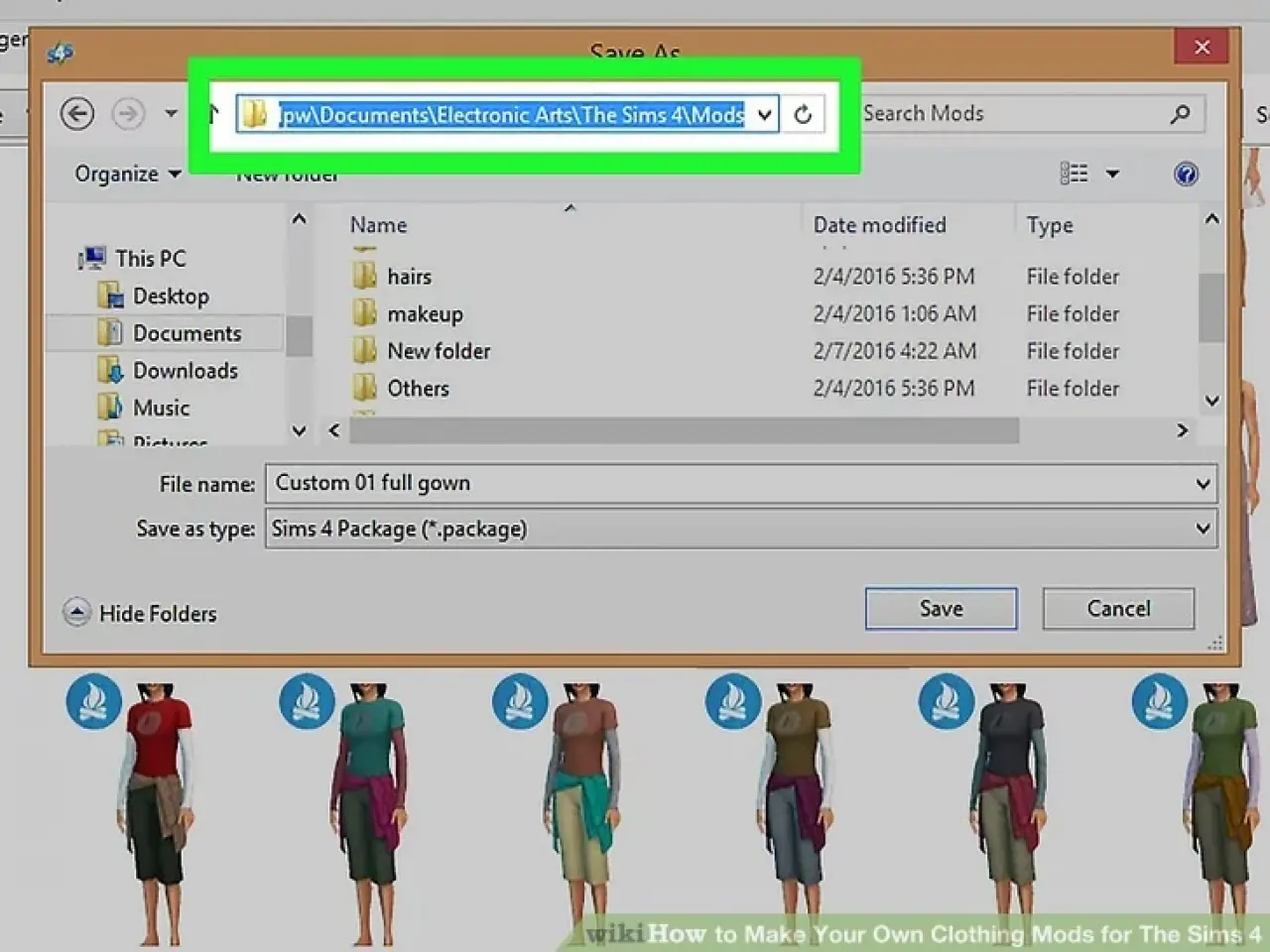
Task: Click the change view icon
Action: [1074, 175]
